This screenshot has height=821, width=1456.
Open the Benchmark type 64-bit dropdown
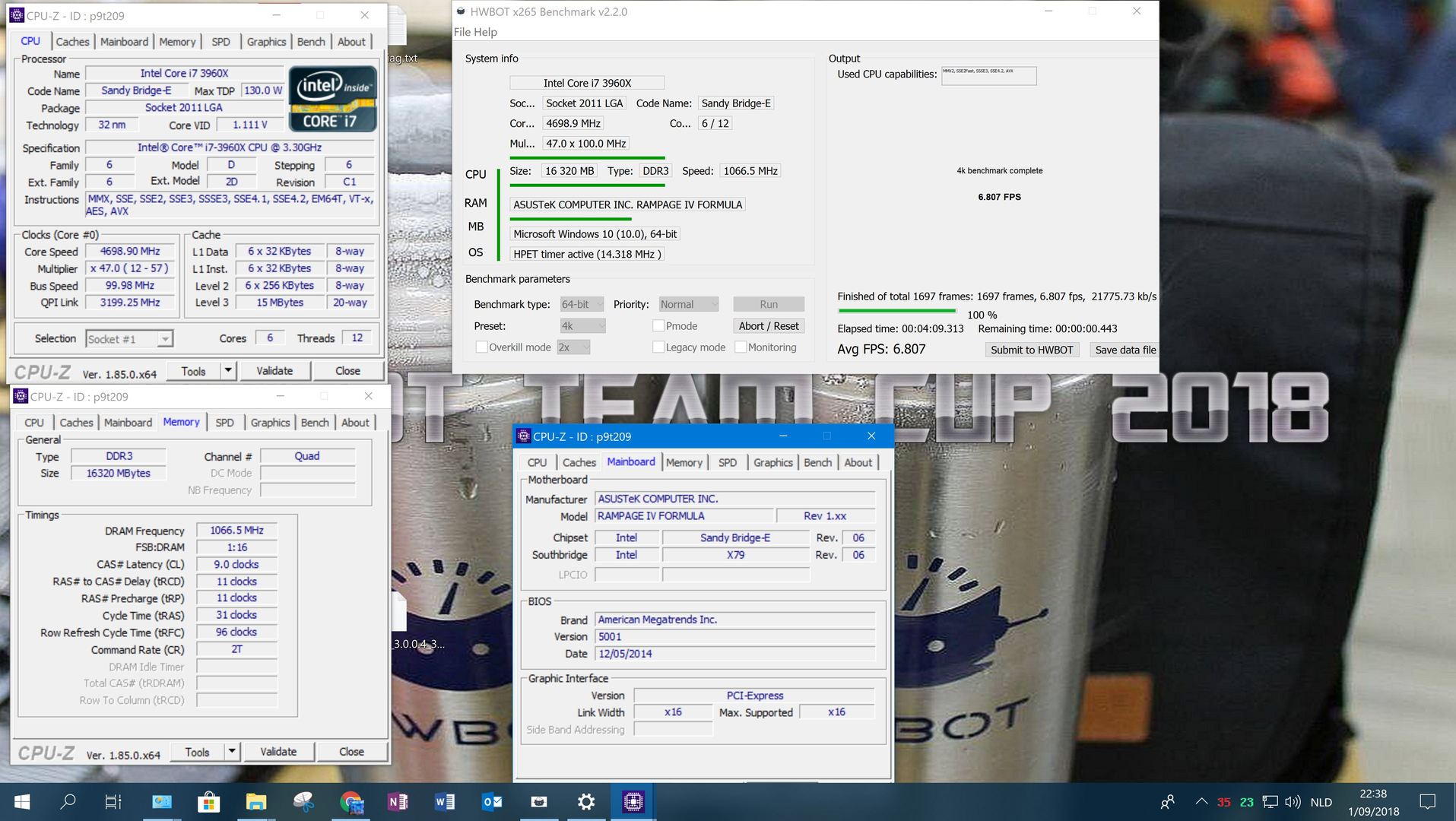582,305
